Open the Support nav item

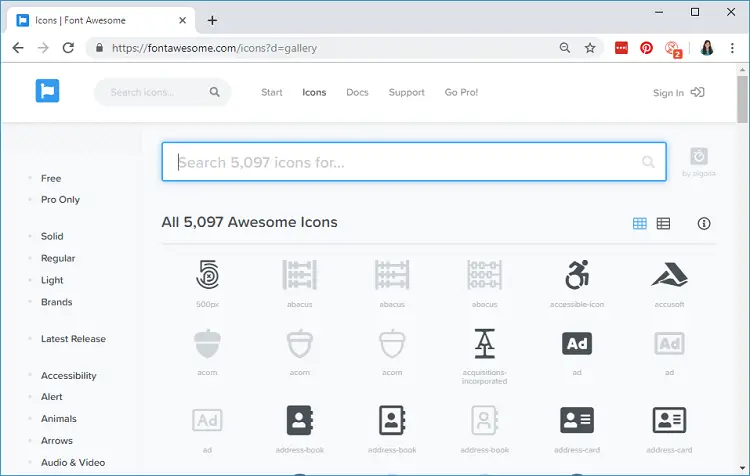click(407, 92)
